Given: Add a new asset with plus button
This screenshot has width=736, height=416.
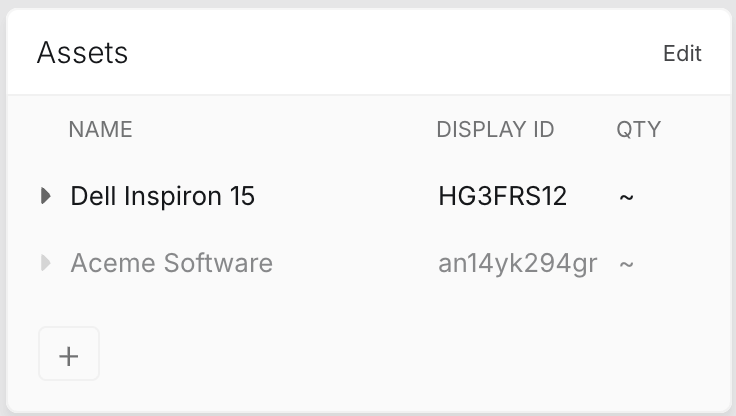Looking at the screenshot, I should pyautogui.click(x=69, y=355).
